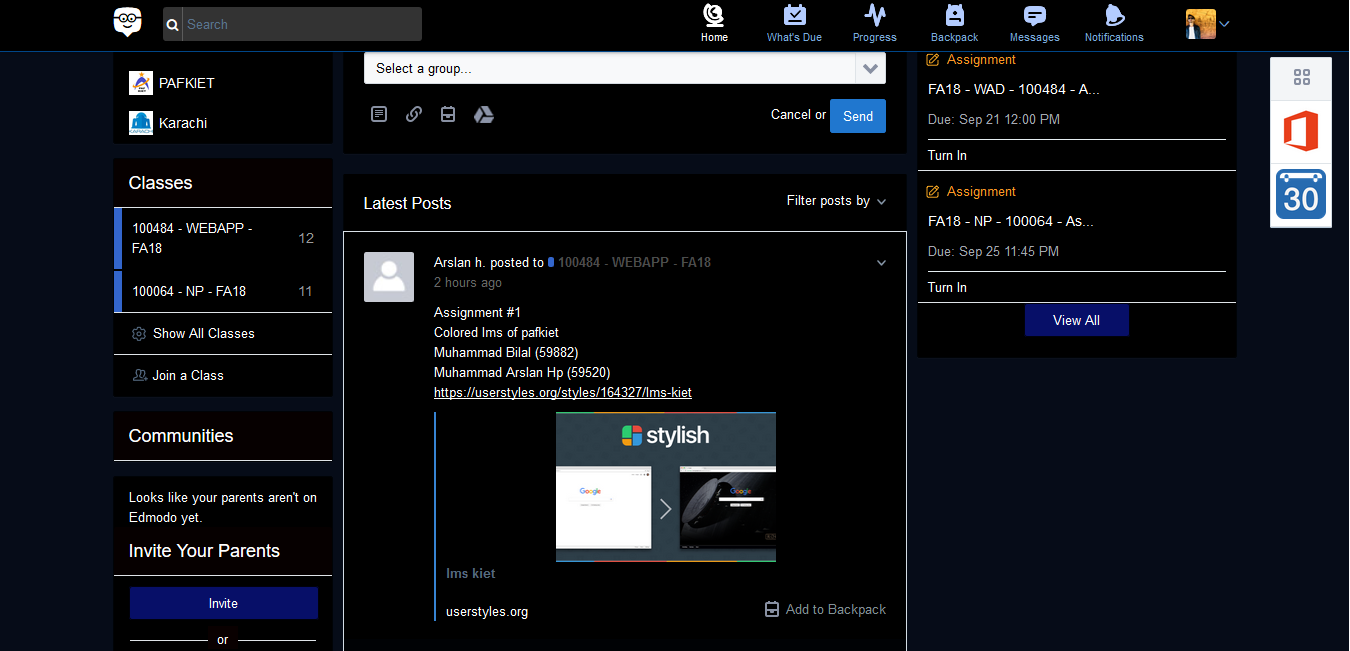
Task: Click the search magnifier icon
Action: pos(173,24)
